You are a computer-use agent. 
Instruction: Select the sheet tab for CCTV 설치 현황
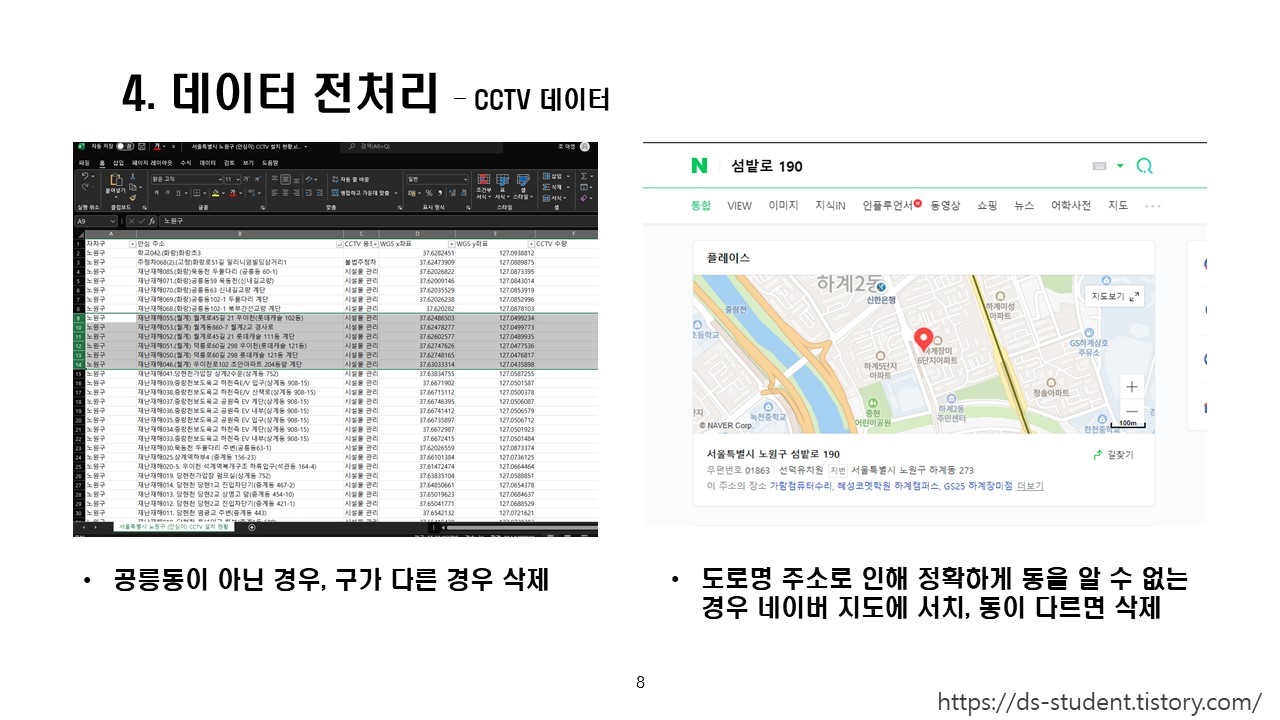click(173, 527)
